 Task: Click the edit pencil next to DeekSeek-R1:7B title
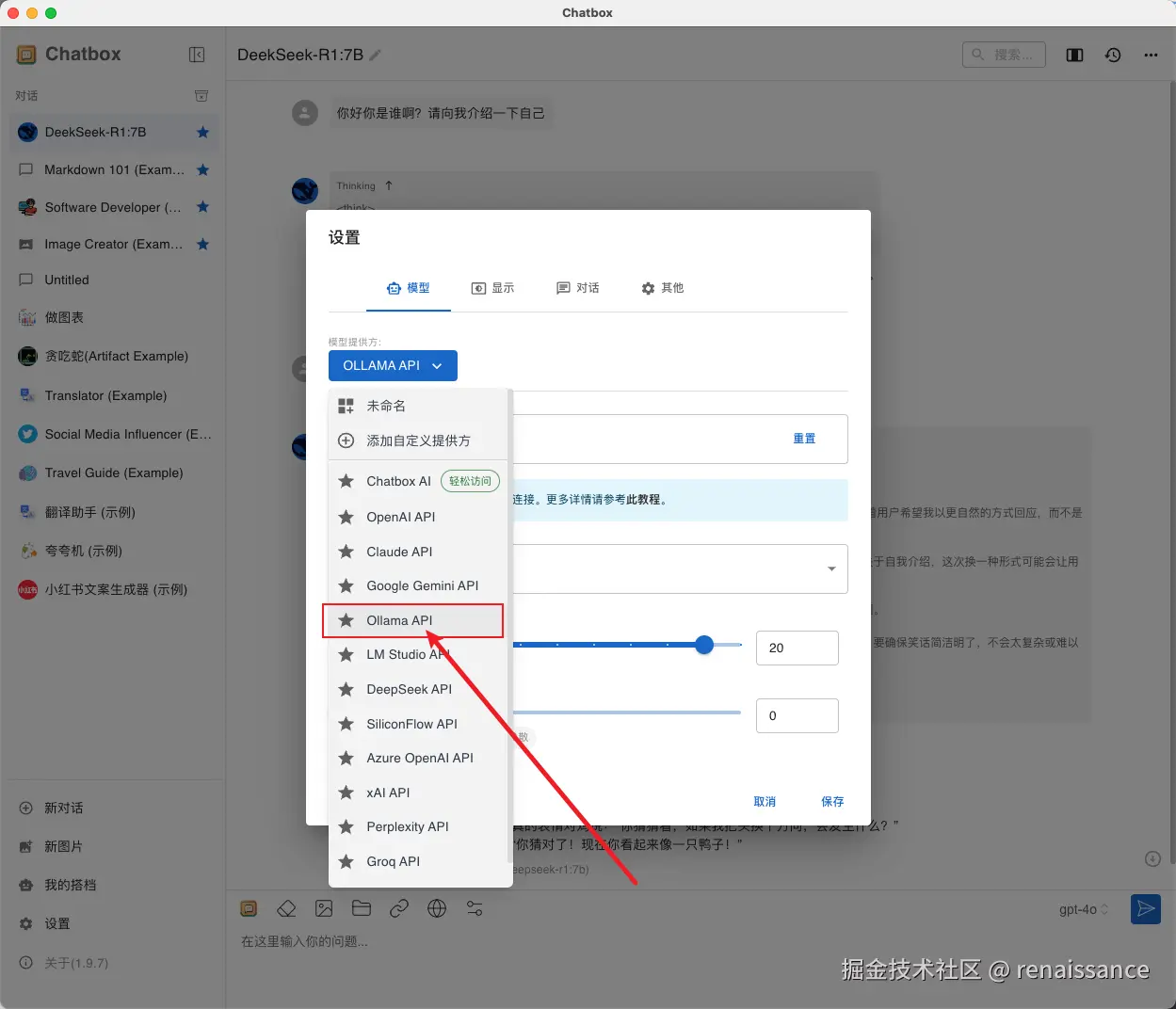(375, 56)
